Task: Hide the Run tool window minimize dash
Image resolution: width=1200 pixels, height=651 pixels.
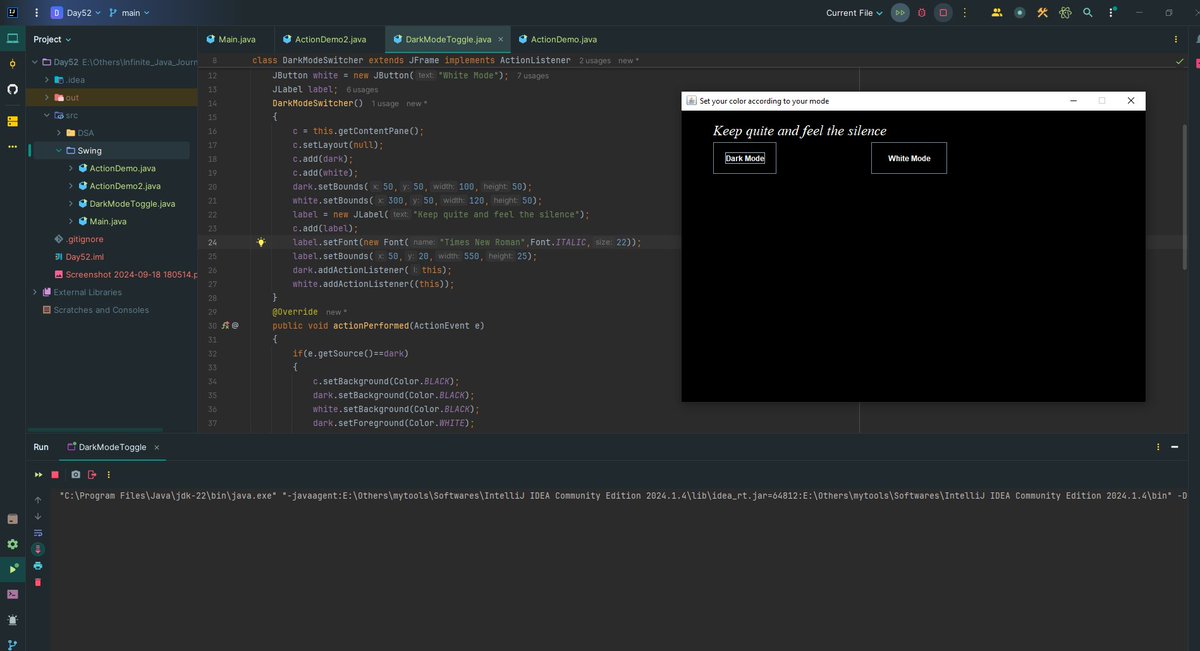Action: pos(1177,447)
